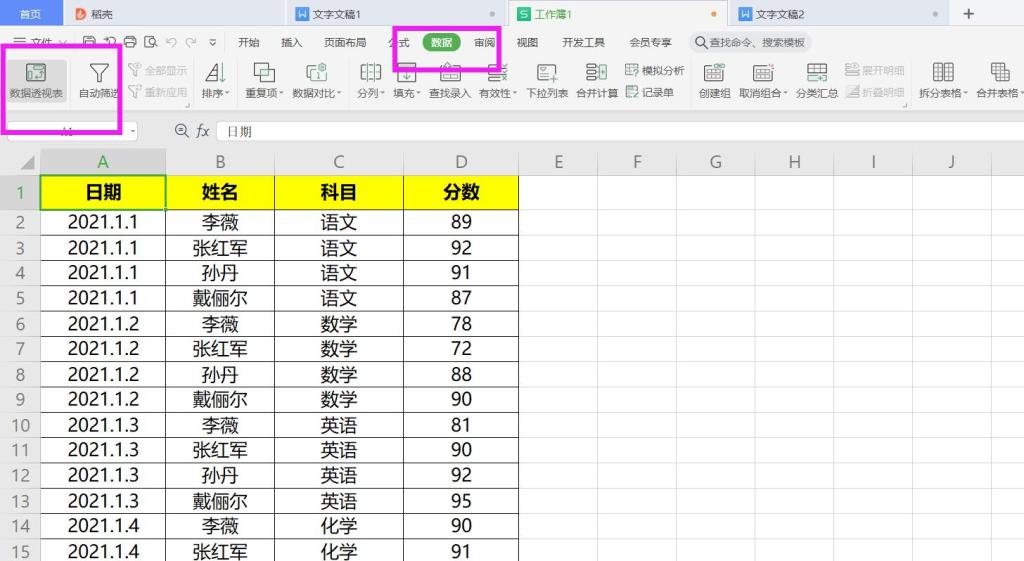Switch to the 文字文稿2 document tab

tap(780, 14)
